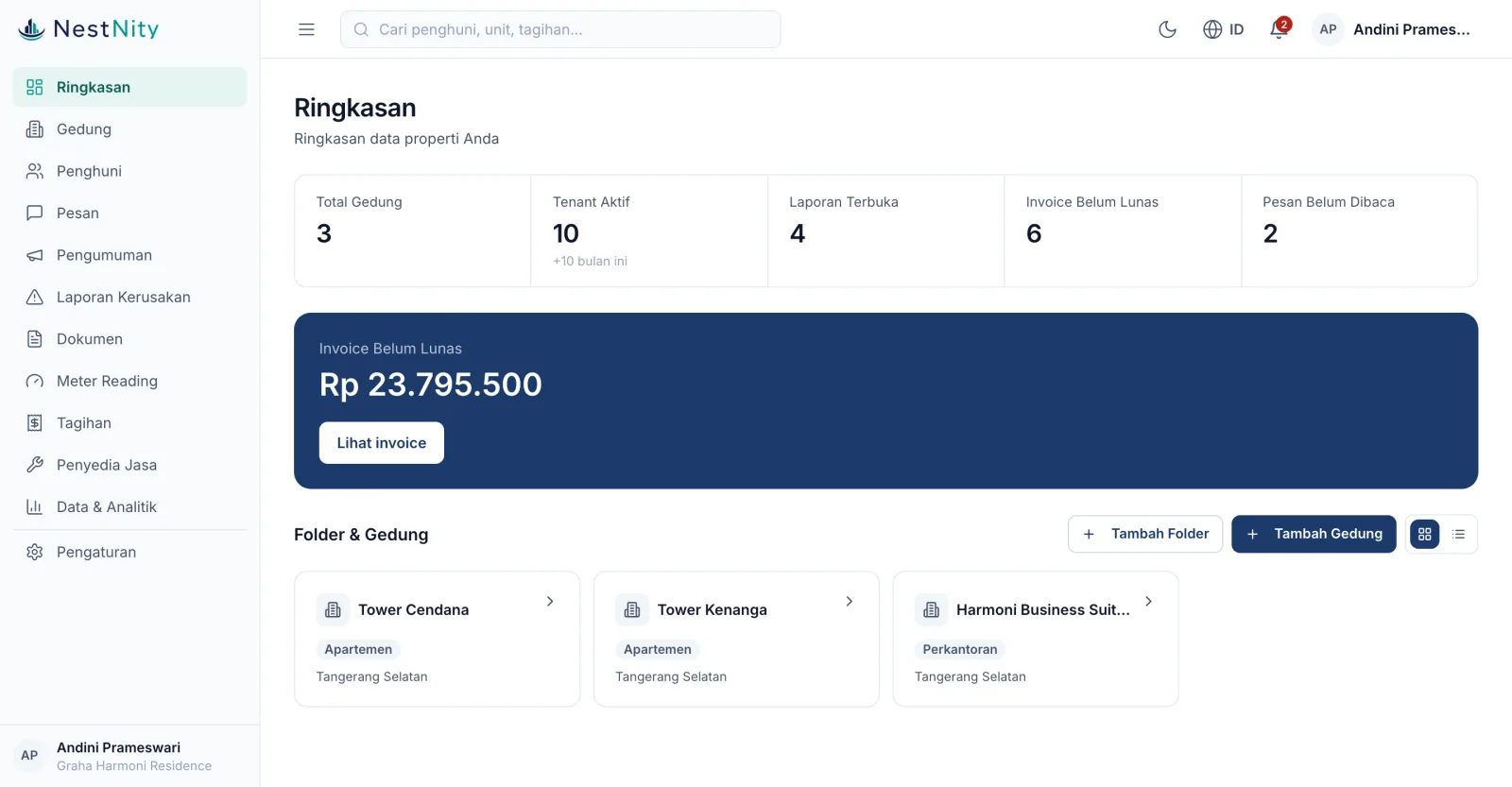Image resolution: width=1512 pixels, height=787 pixels.
Task: Open the ID language selector
Action: coord(1223,29)
